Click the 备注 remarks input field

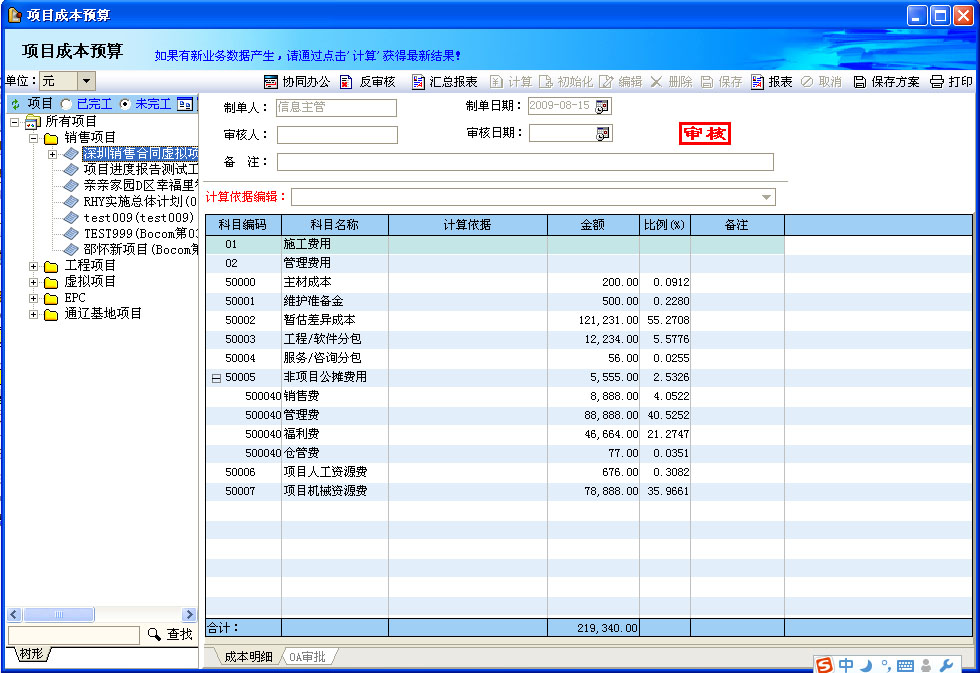coord(525,162)
